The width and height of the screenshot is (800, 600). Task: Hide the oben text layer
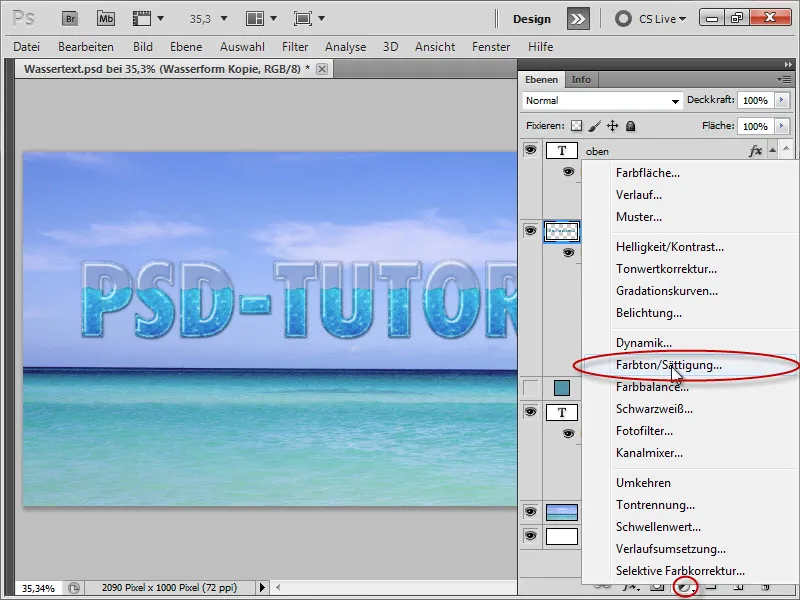click(530, 150)
